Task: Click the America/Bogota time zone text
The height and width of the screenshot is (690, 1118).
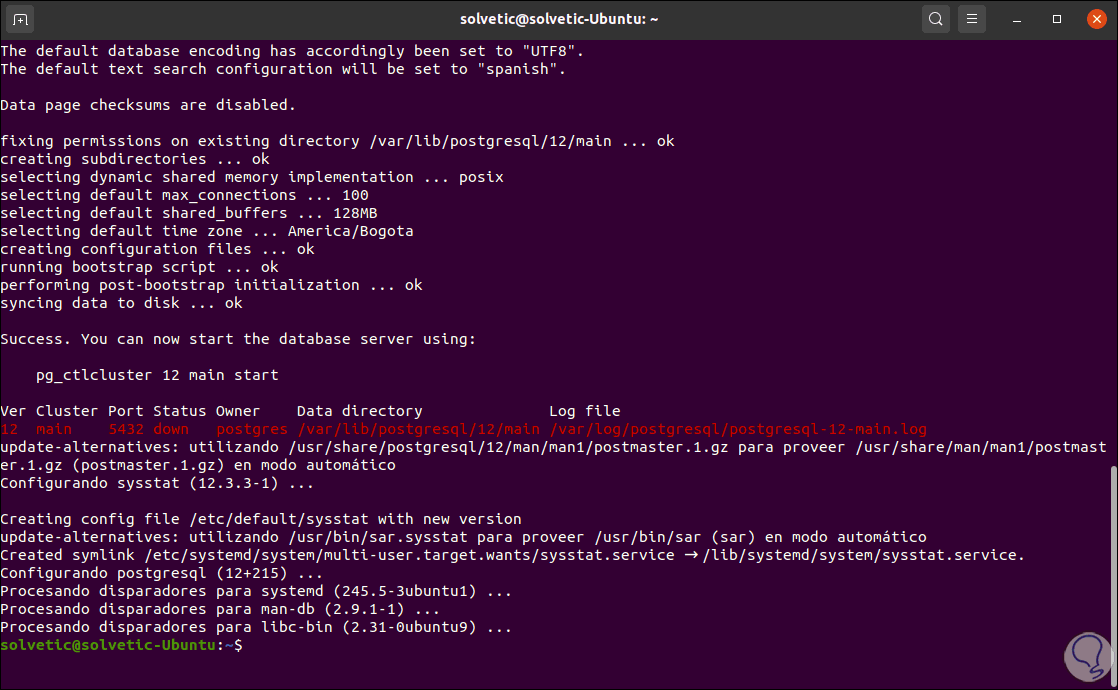Action: click(349, 231)
